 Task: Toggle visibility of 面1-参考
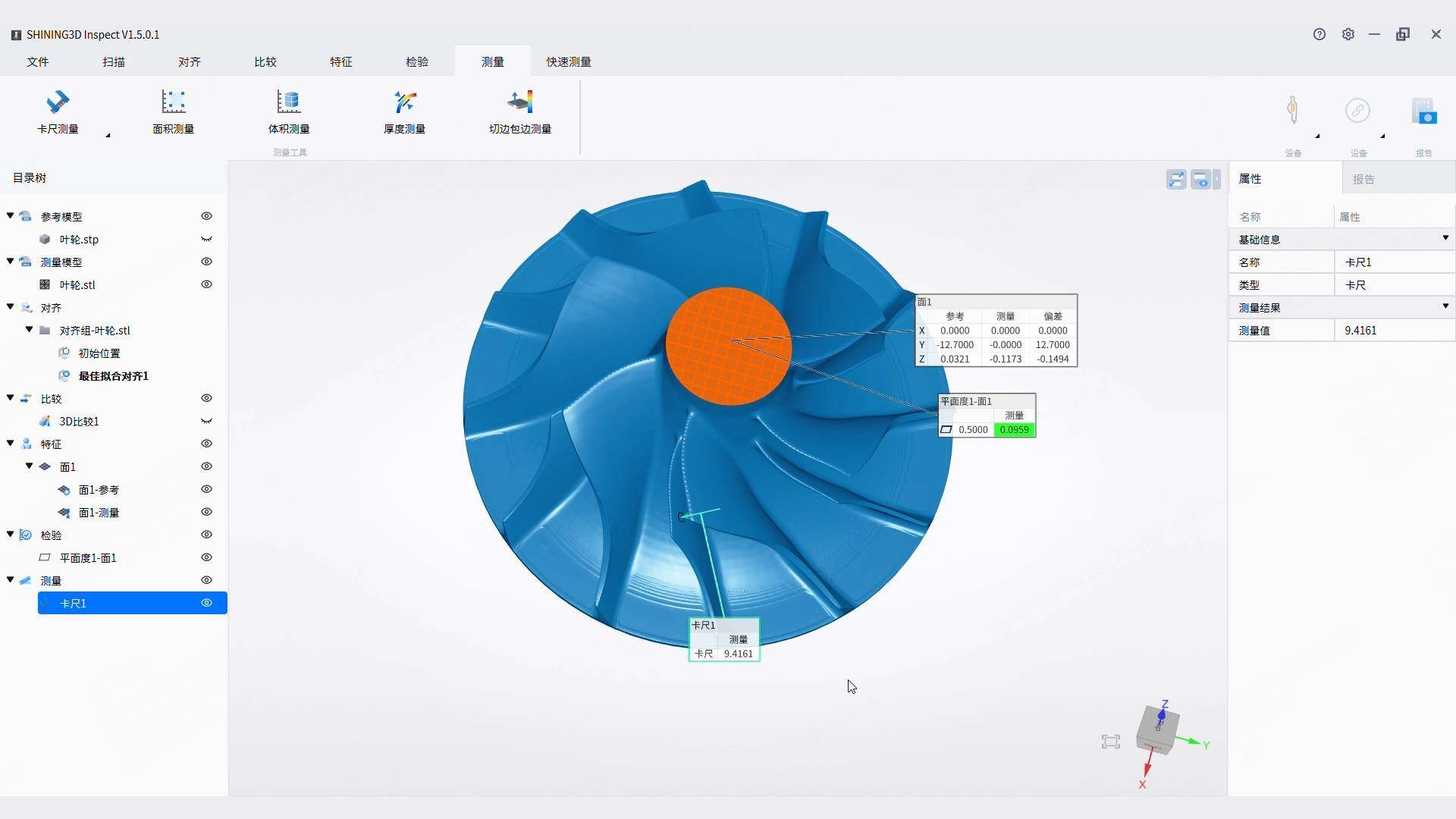point(206,489)
